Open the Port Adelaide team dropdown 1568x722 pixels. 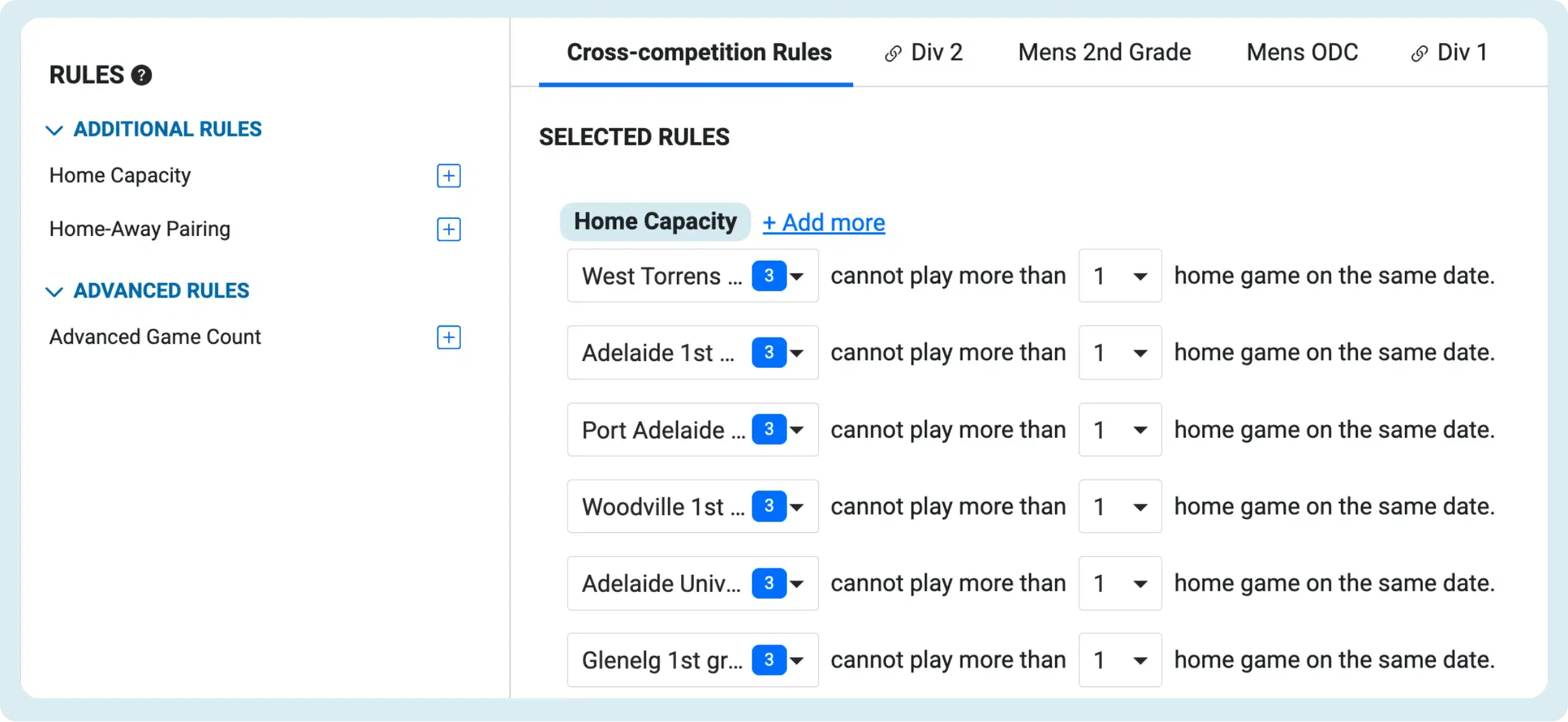tap(693, 430)
